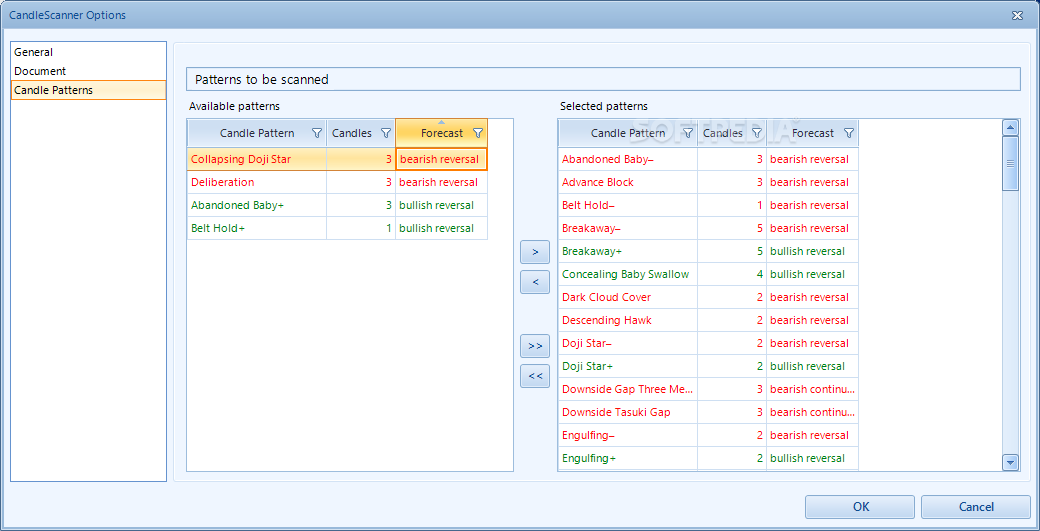Image resolution: width=1040 pixels, height=531 pixels.
Task: Click bullish reversal forecast of Concealing Baby Swallow
Action: click(812, 274)
